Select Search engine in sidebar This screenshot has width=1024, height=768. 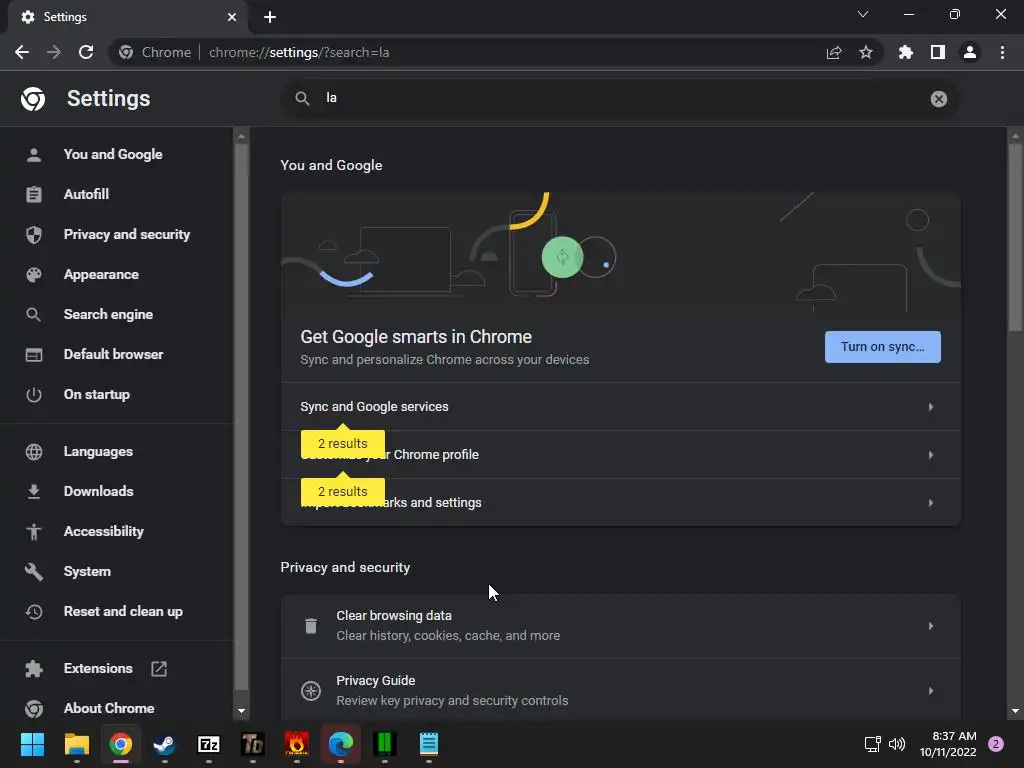pos(108,314)
